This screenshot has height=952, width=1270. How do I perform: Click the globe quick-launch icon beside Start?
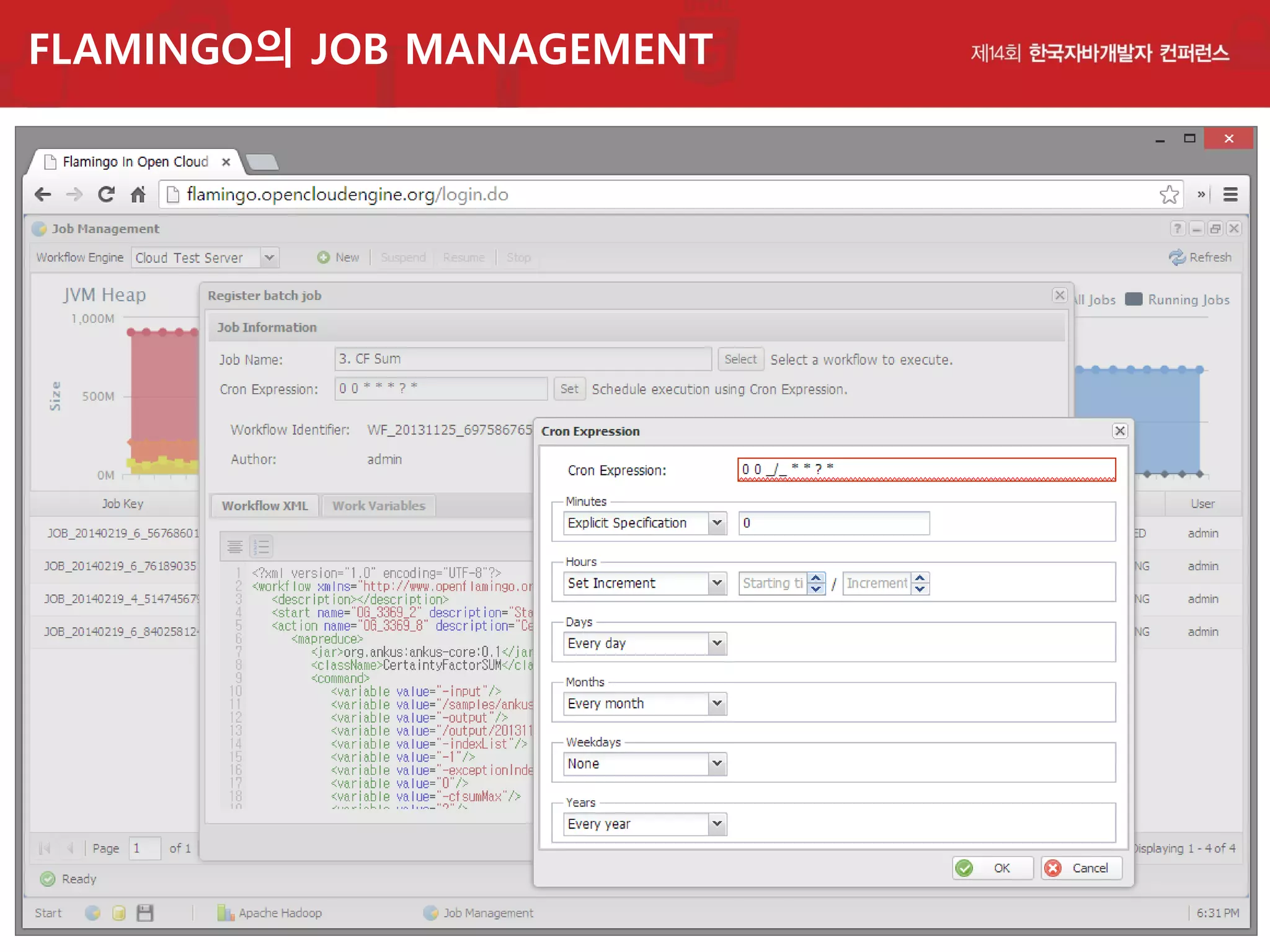coord(92,913)
